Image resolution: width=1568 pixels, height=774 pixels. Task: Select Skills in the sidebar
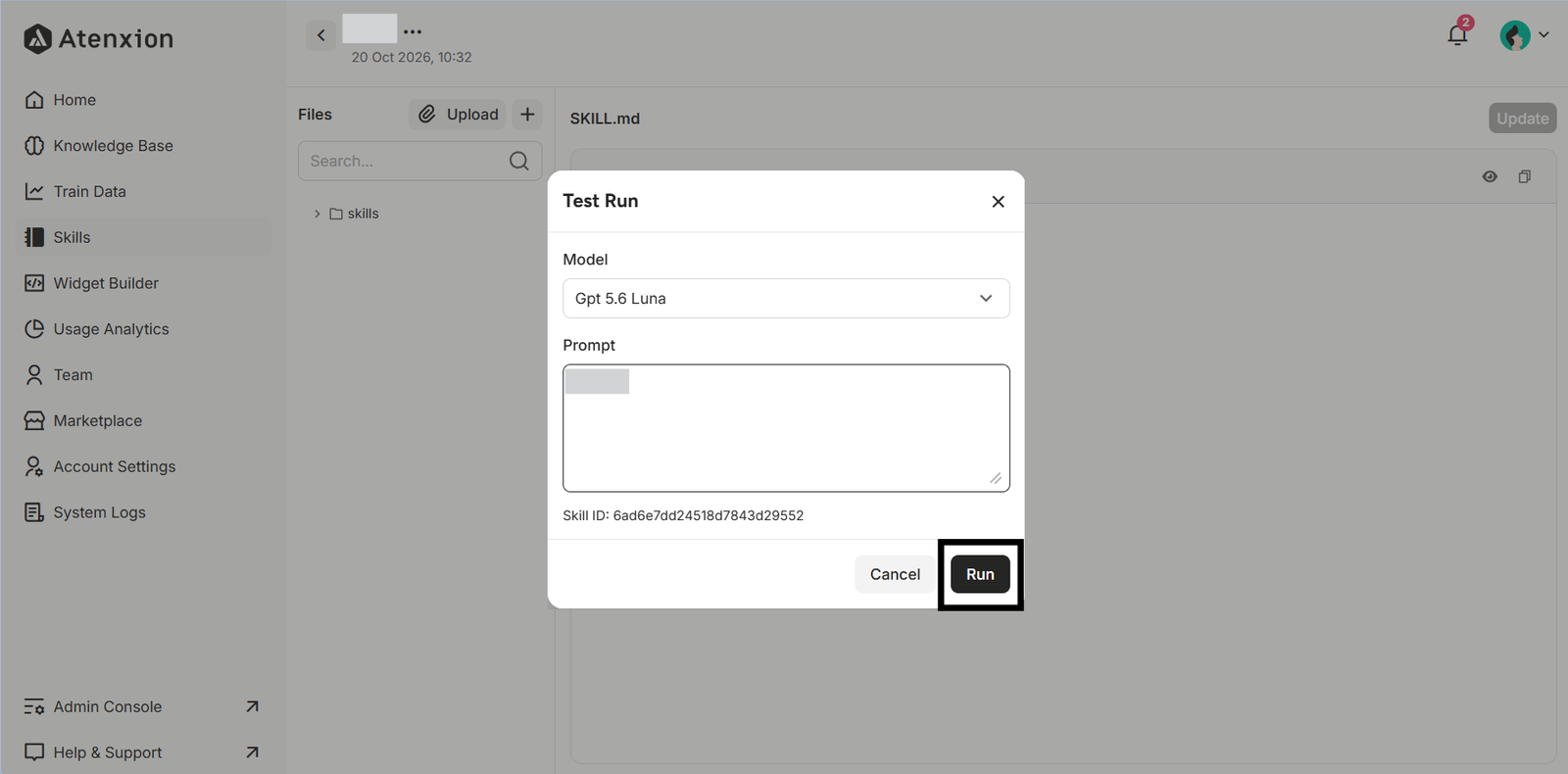click(x=143, y=237)
